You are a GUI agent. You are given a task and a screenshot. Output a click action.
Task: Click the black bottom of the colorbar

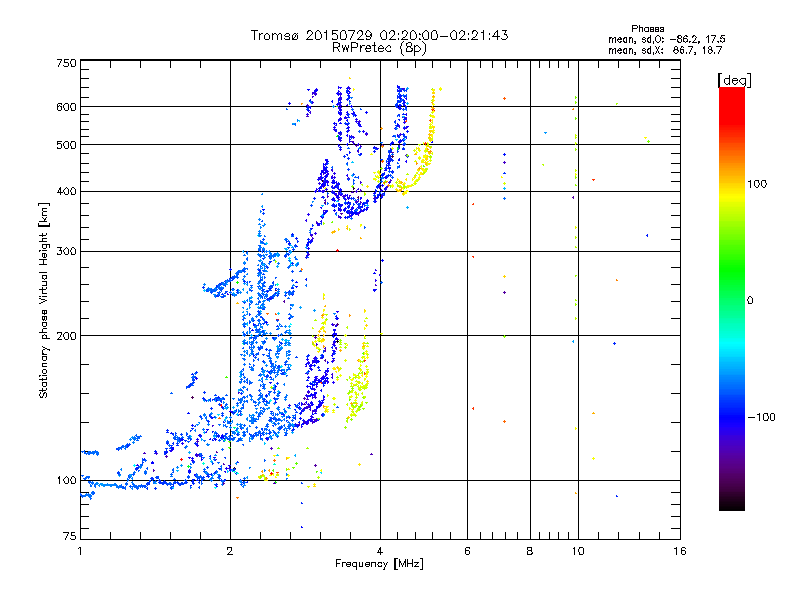pyautogui.click(x=732, y=503)
